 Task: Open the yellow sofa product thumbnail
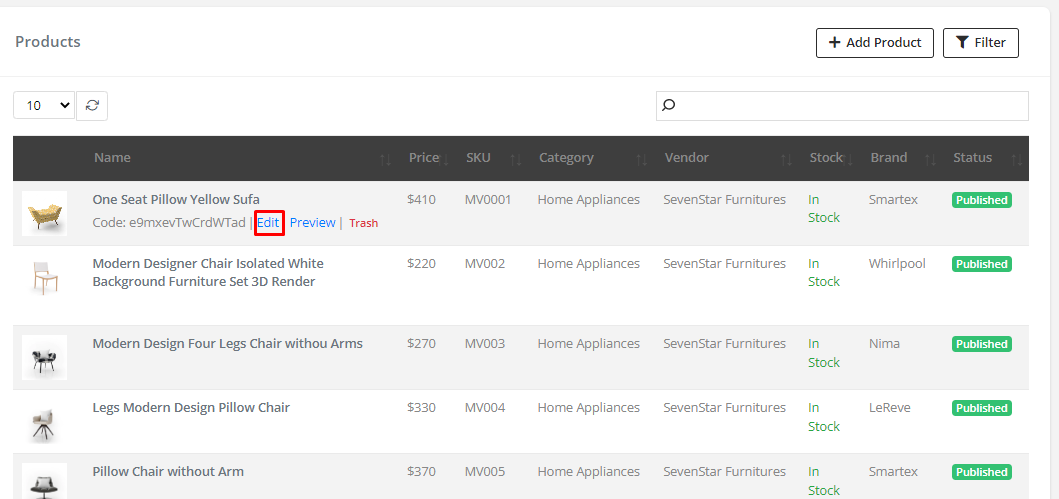click(x=44, y=213)
